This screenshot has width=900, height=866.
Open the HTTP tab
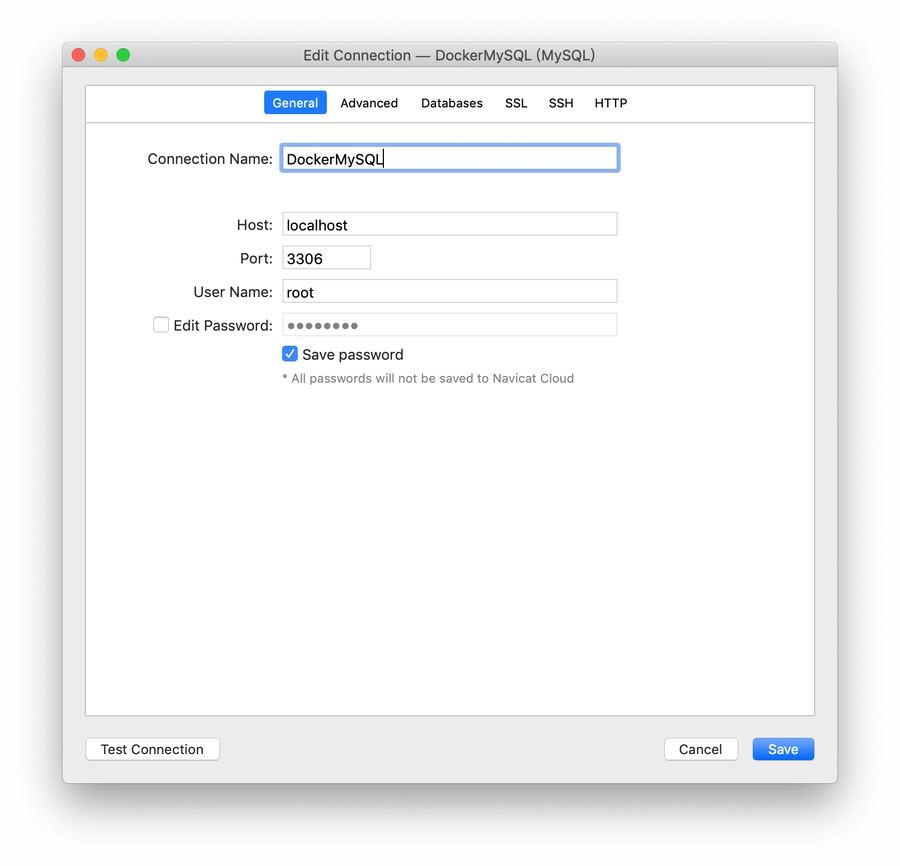pyautogui.click(x=611, y=103)
